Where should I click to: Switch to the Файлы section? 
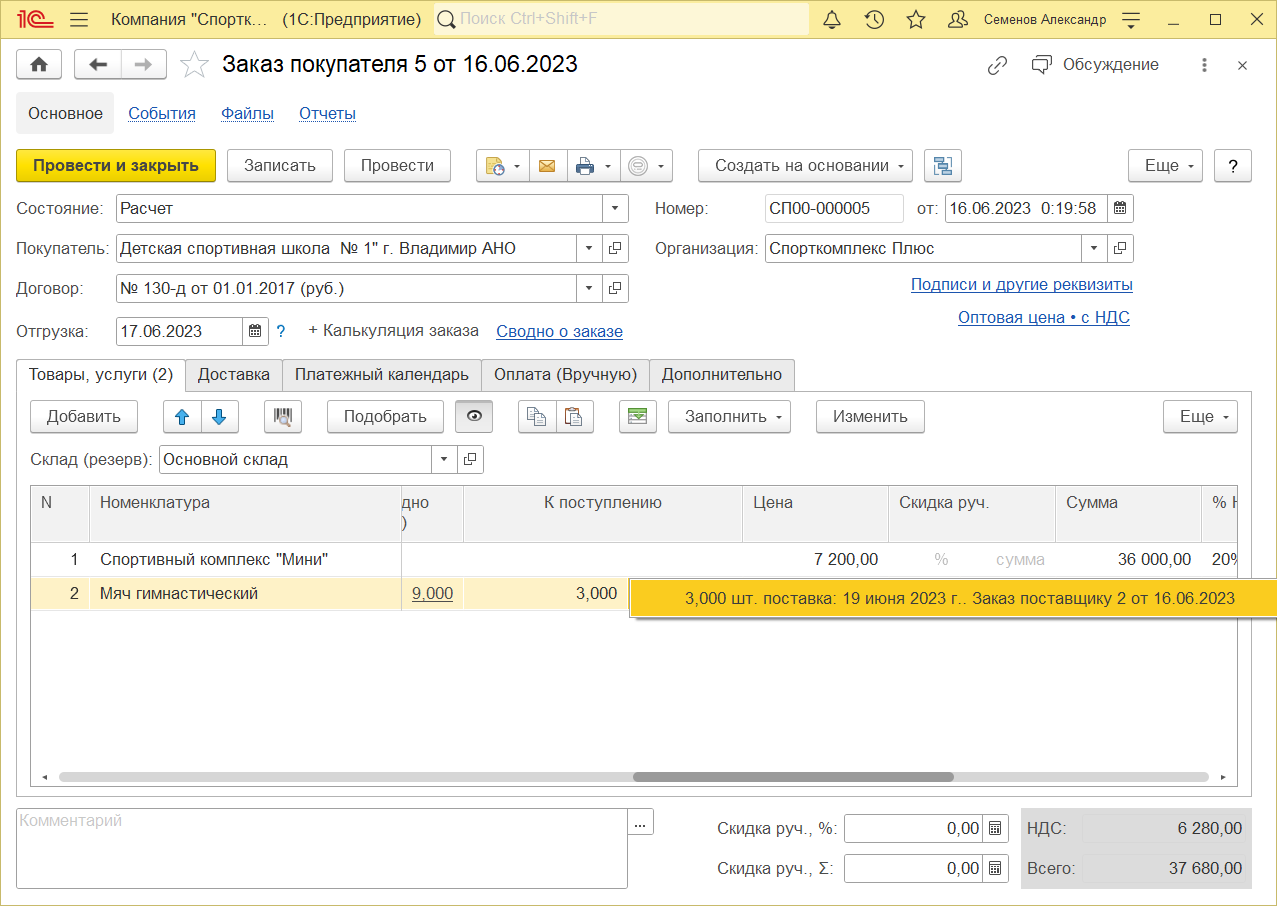[248, 114]
